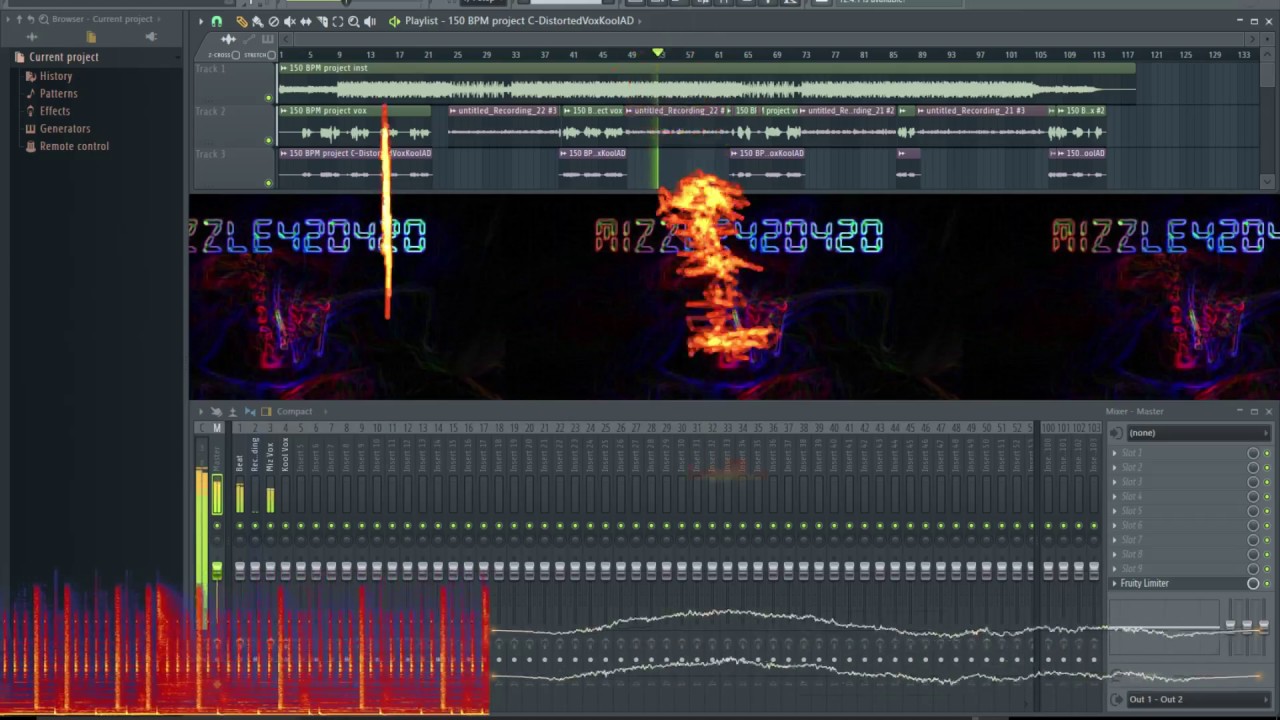The height and width of the screenshot is (720, 1280).
Task: Toggle the Track 3 mute LED
Action: pyautogui.click(x=268, y=183)
